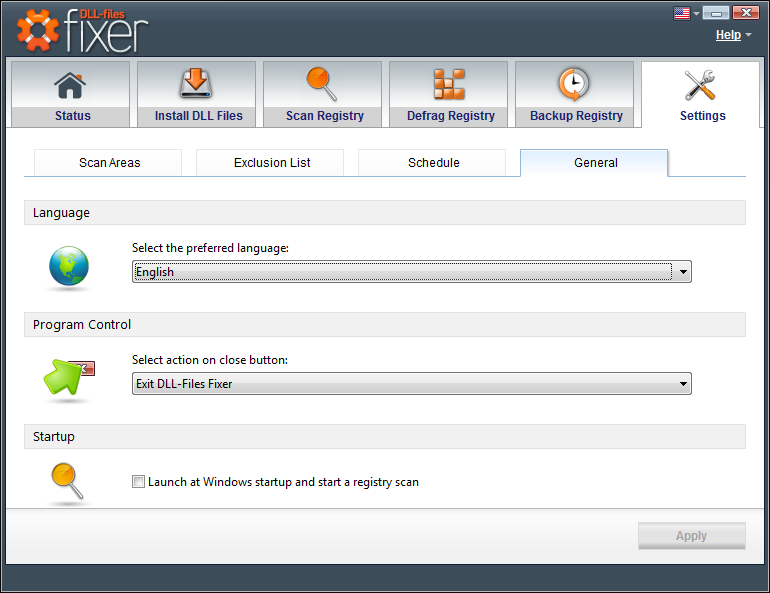Open the Help link
The height and width of the screenshot is (593, 770).
[728, 35]
